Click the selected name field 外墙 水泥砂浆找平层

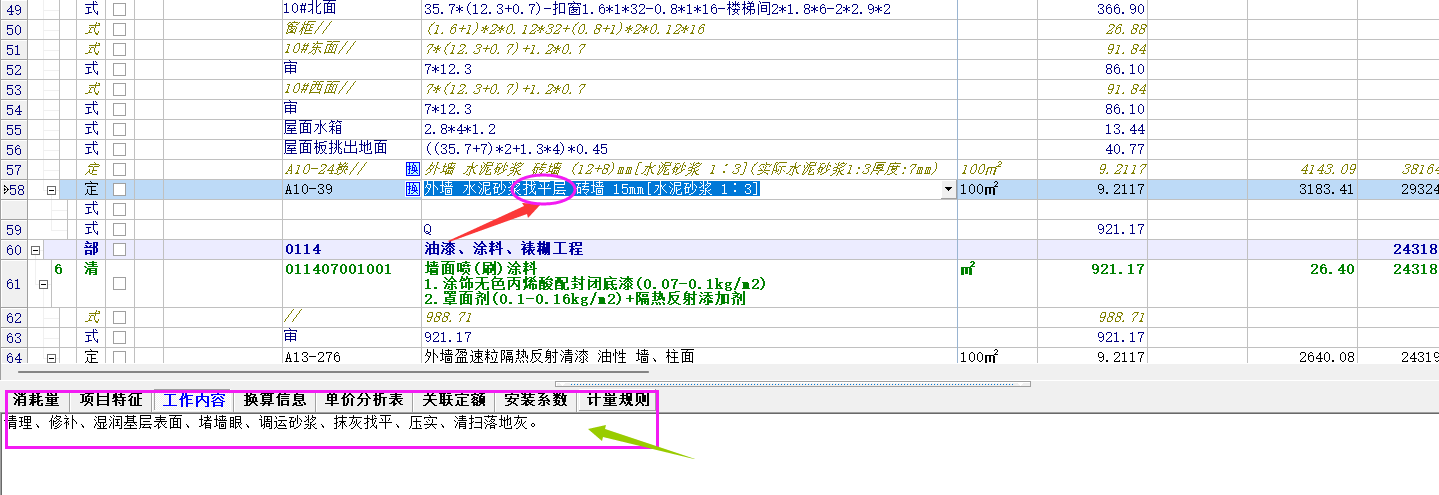tap(689, 189)
